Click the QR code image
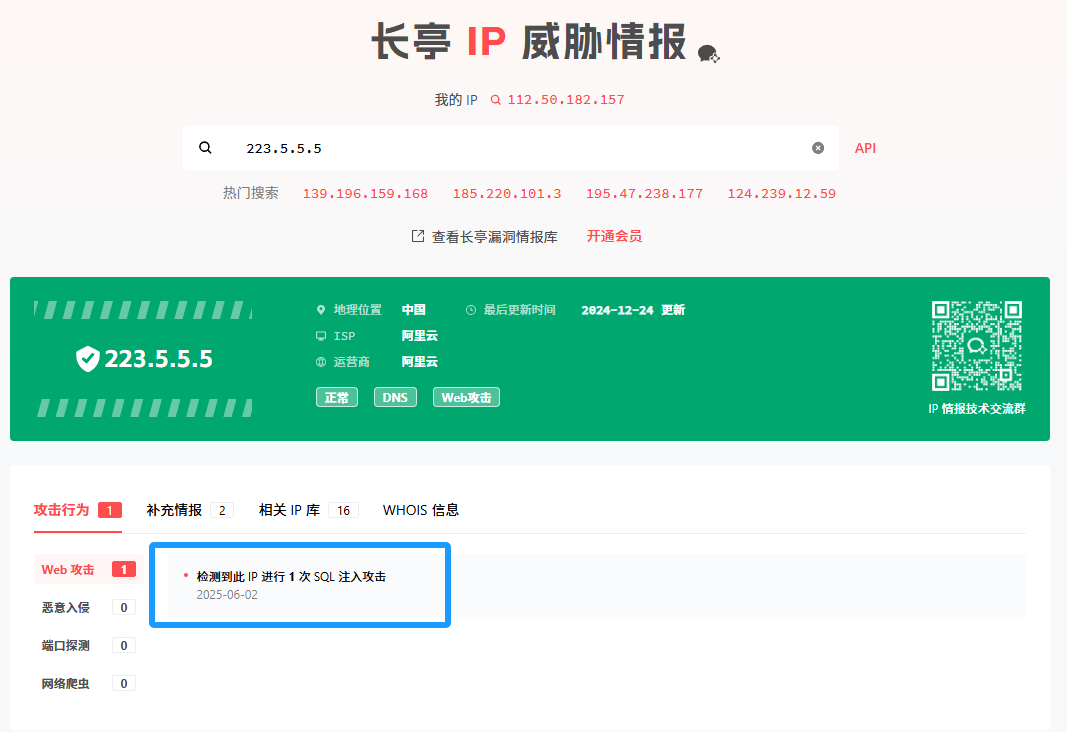The image size is (1067, 732). tap(976, 346)
